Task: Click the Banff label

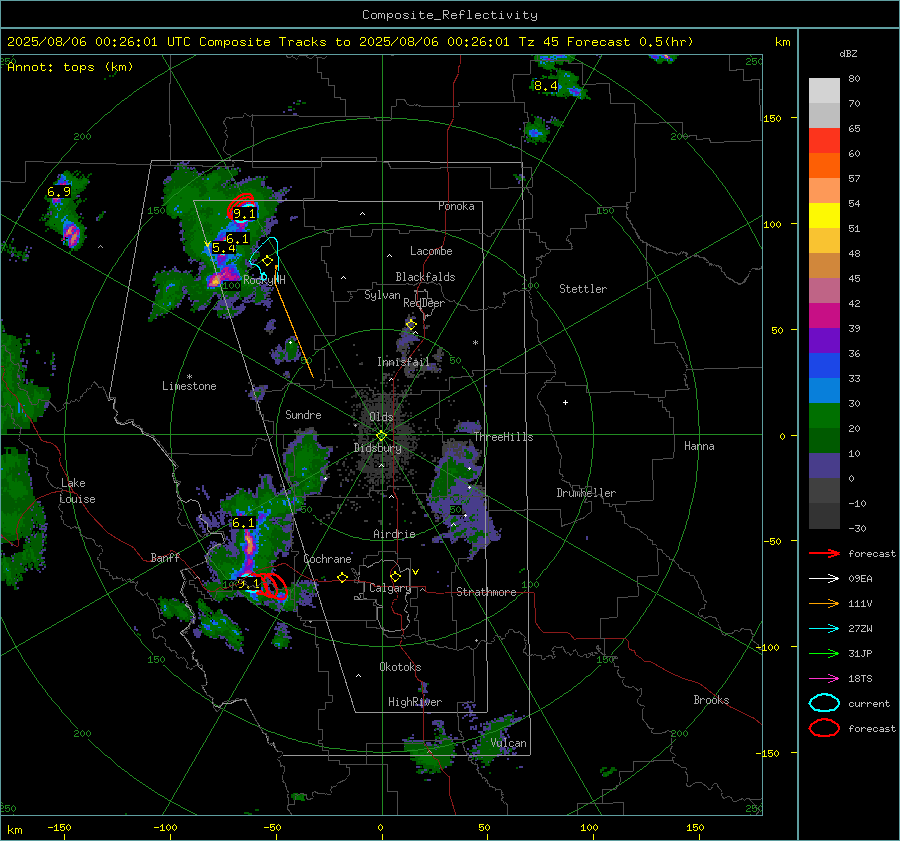Action: tap(165, 557)
